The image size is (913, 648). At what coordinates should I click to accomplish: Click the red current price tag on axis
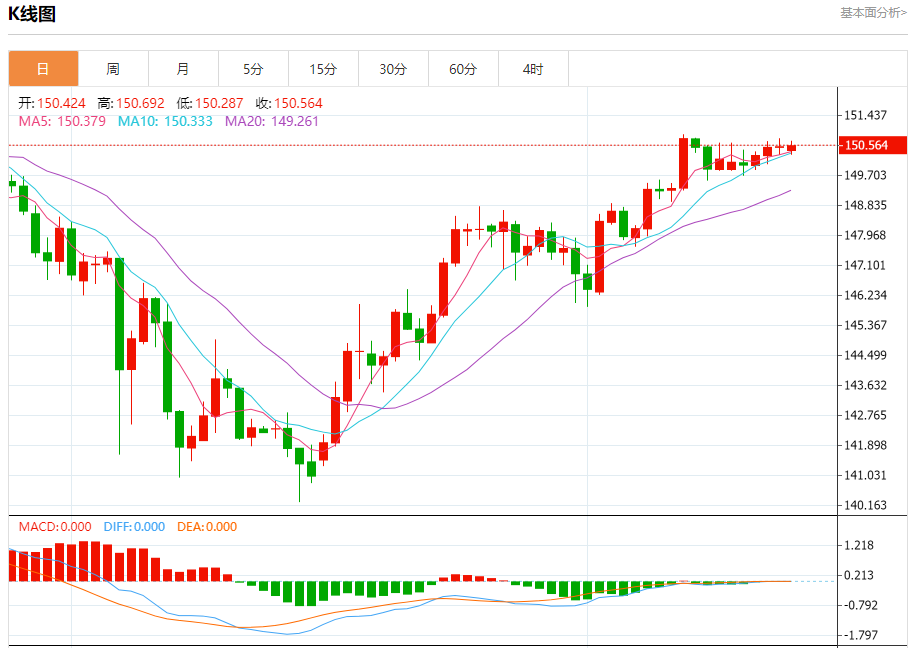point(873,145)
